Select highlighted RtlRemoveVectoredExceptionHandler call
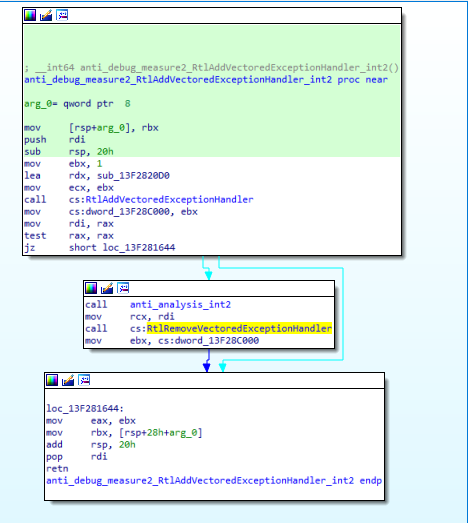 (x=239, y=329)
